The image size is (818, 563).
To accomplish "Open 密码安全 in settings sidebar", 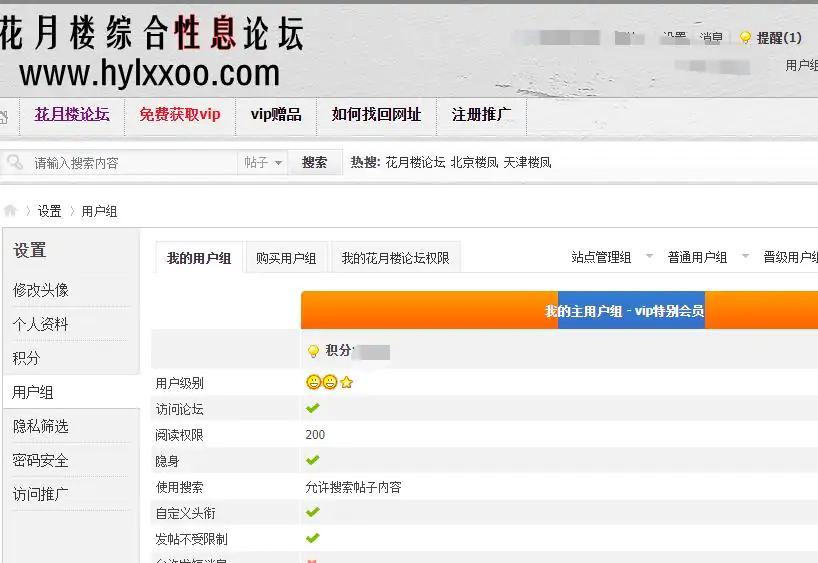I will (x=41, y=460).
